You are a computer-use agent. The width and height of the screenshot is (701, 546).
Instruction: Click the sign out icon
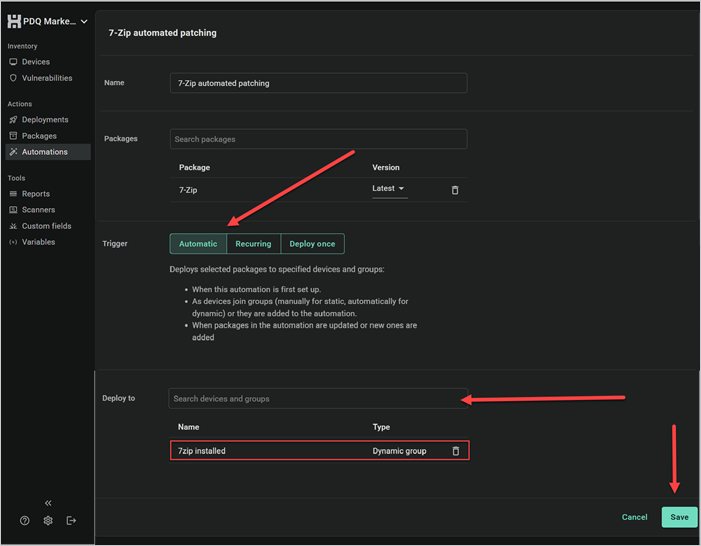click(x=71, y=521)
